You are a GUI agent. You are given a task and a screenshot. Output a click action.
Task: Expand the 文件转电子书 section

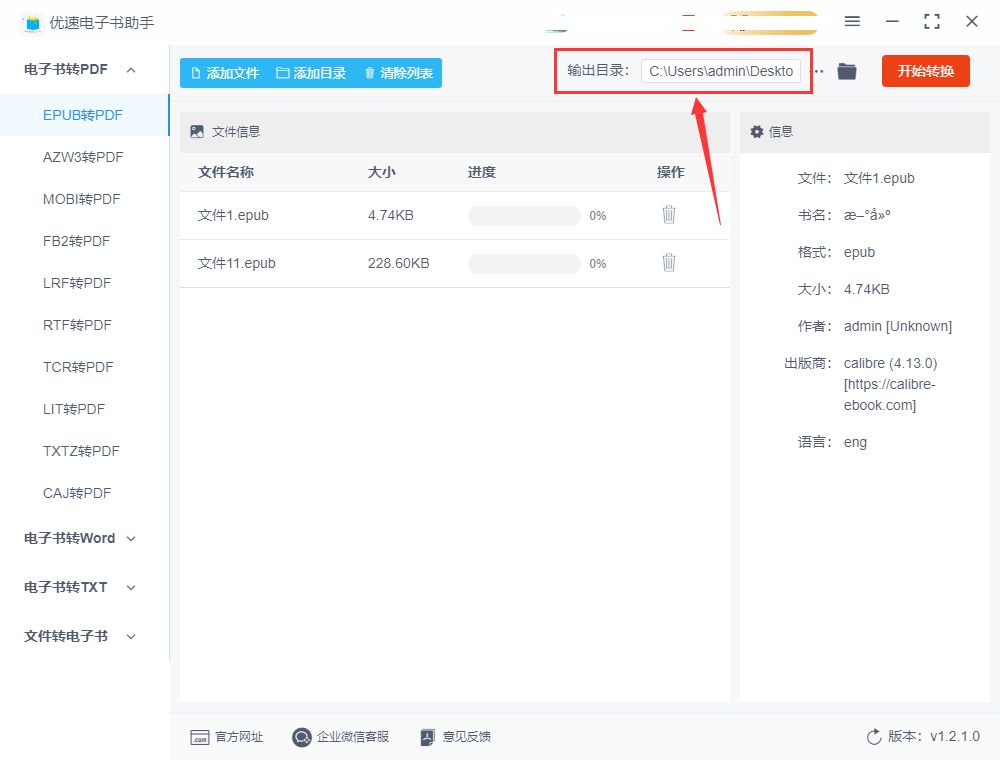click(131, 636)
